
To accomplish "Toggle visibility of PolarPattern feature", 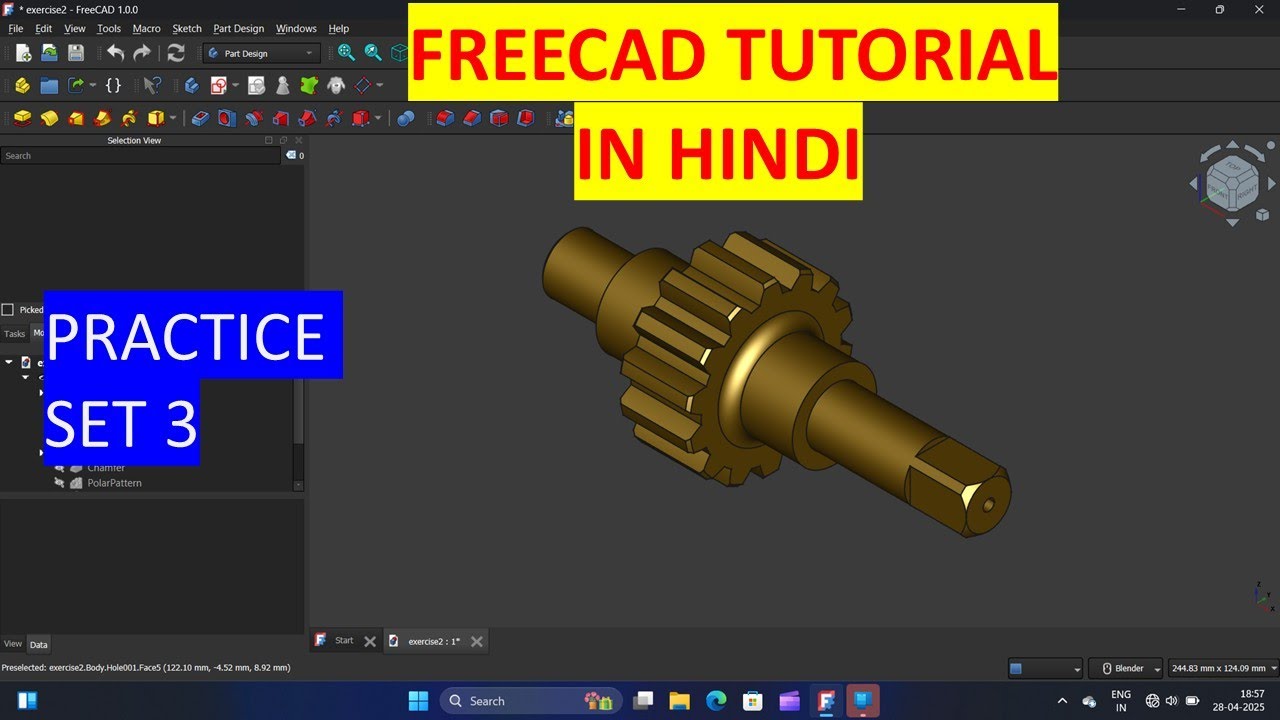I will point(60,483).
